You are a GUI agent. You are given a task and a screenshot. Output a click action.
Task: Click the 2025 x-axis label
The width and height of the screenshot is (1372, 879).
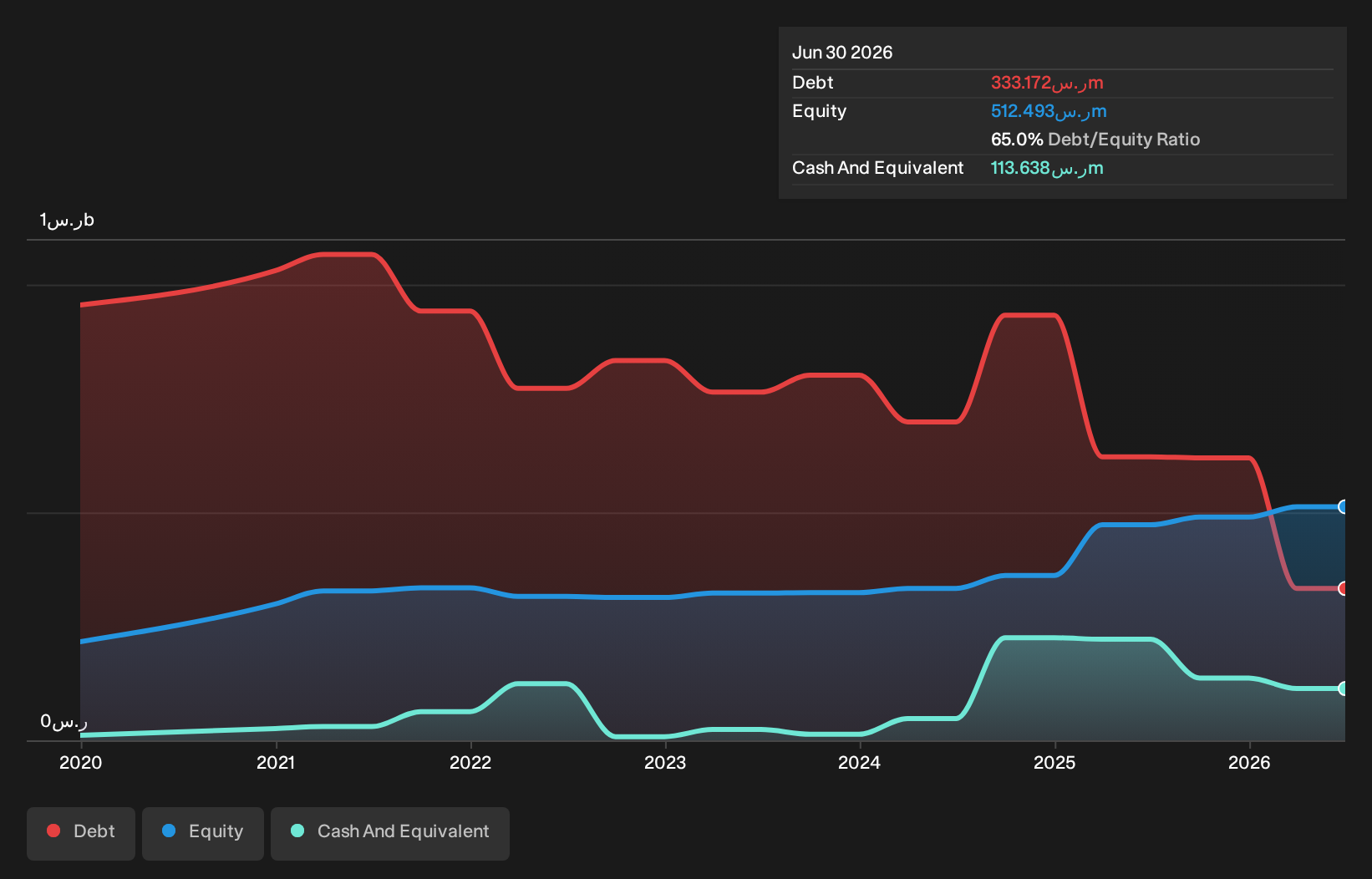click(x=1054, y=762)
